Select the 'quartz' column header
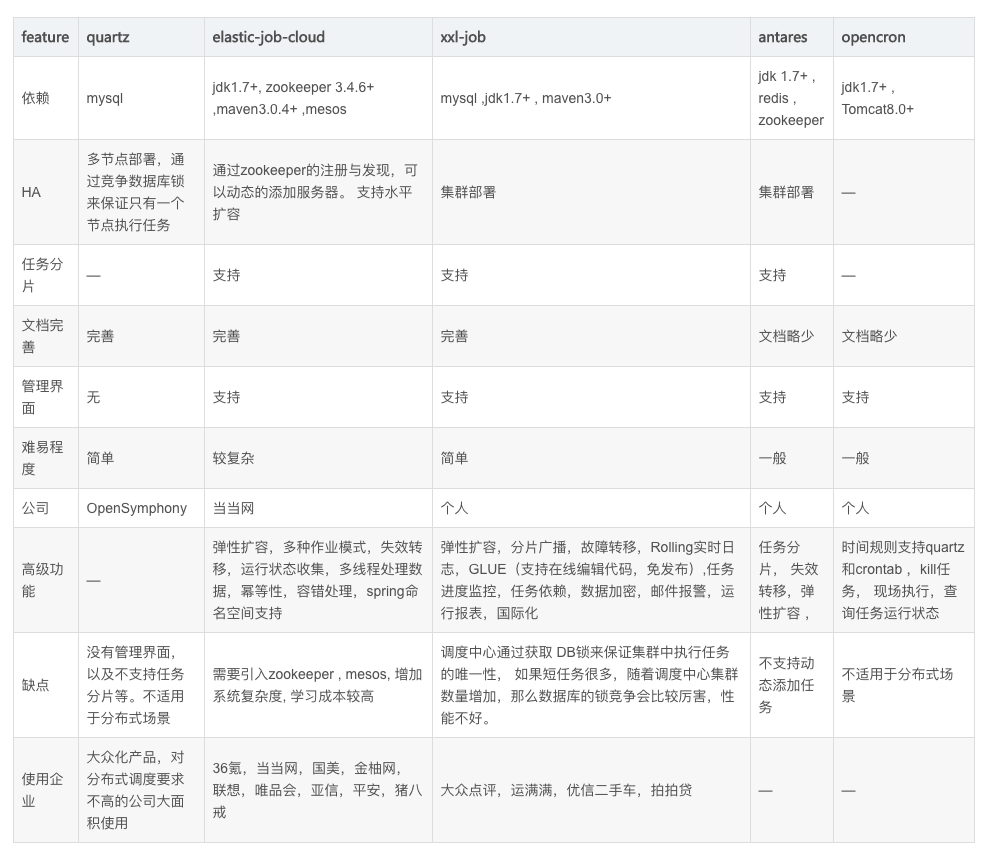Screen dimensions: 982x853 pyautogui.click(x=141, y=37)
